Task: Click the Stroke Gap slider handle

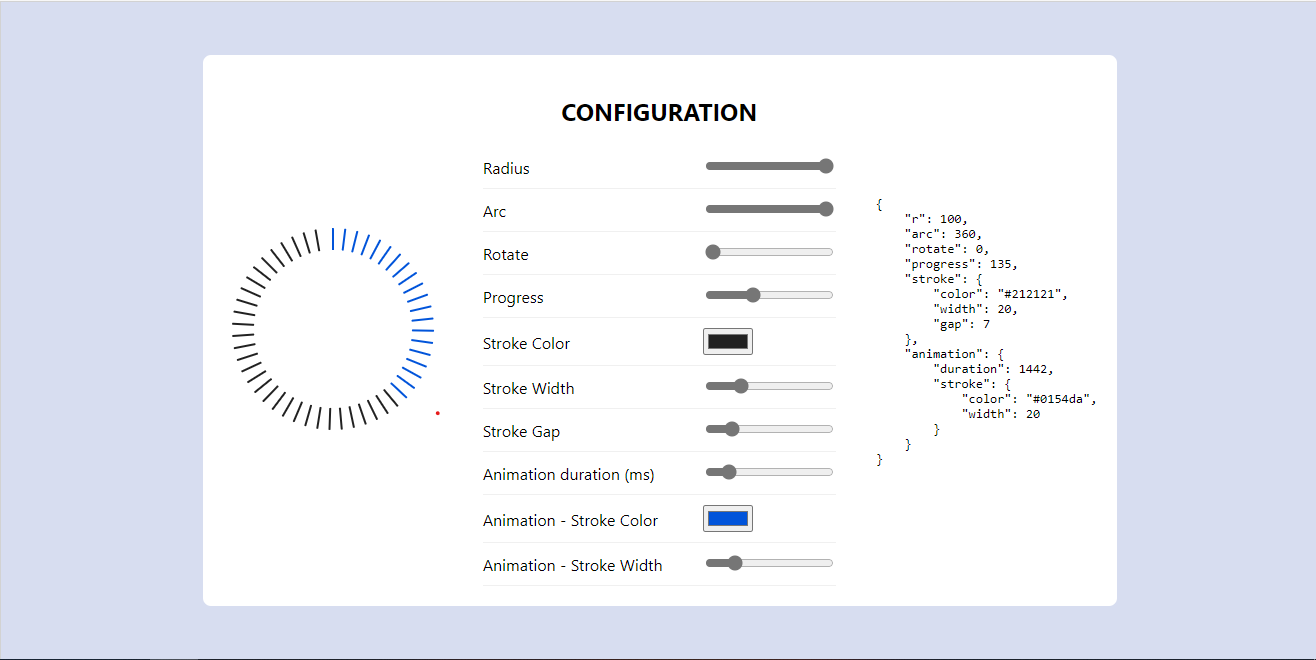Action: point(732,429)
